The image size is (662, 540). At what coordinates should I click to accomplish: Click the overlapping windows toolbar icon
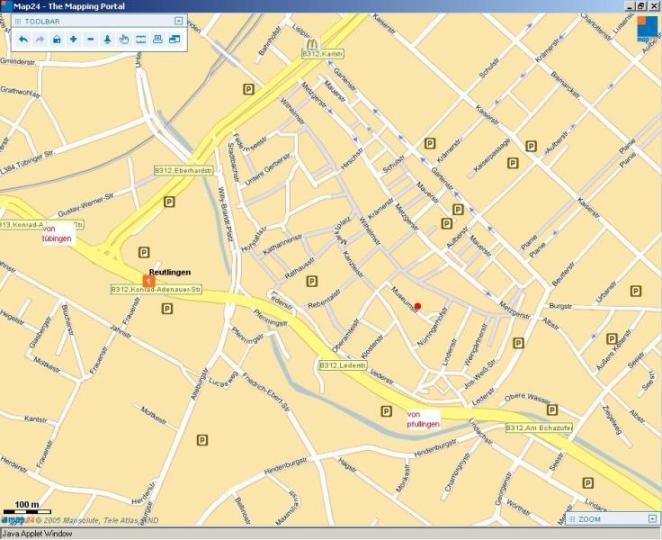(x=174, y=39)
